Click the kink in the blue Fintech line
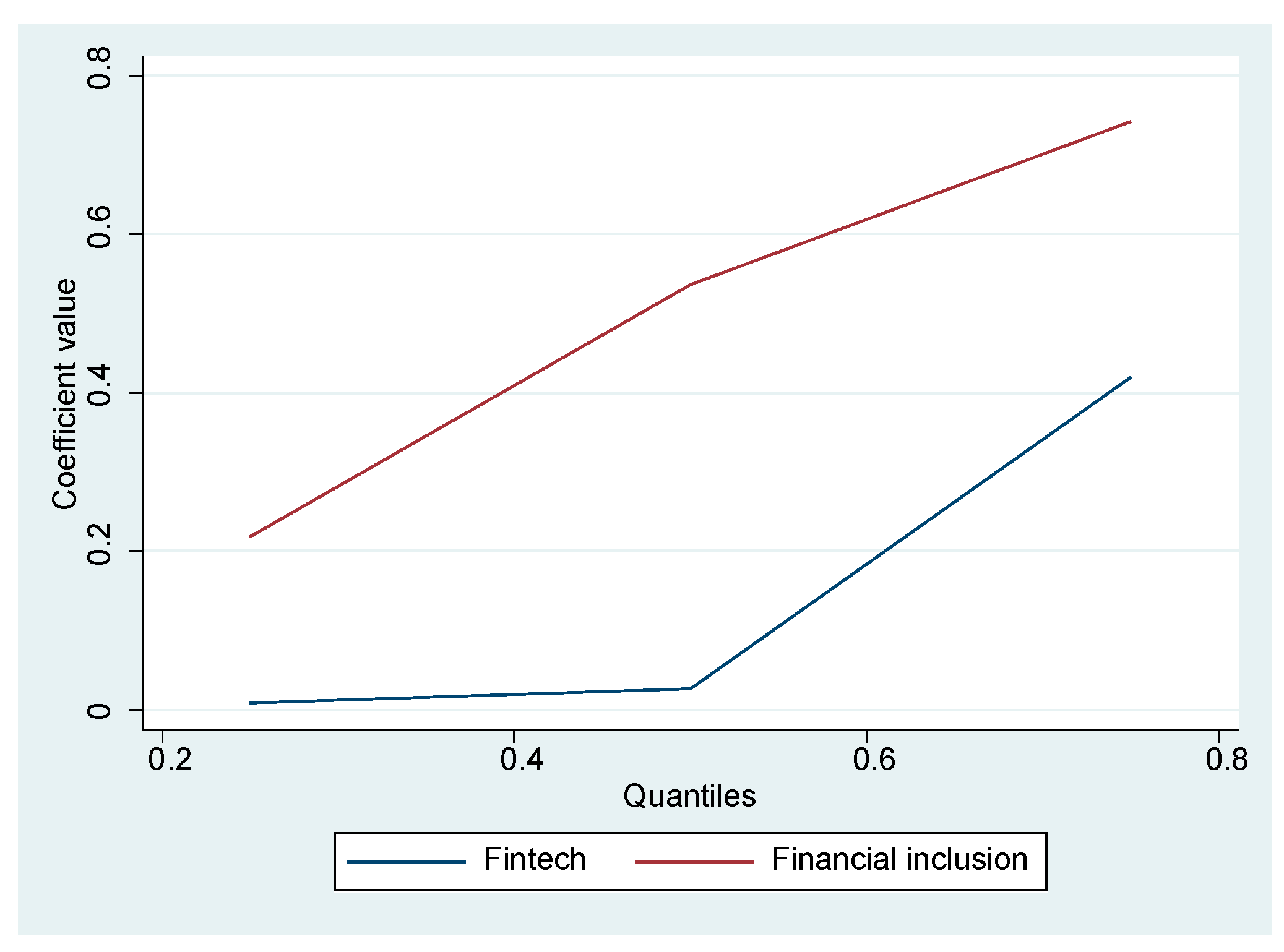Viewport: 1284px width, 952px height. coord(690,688)
